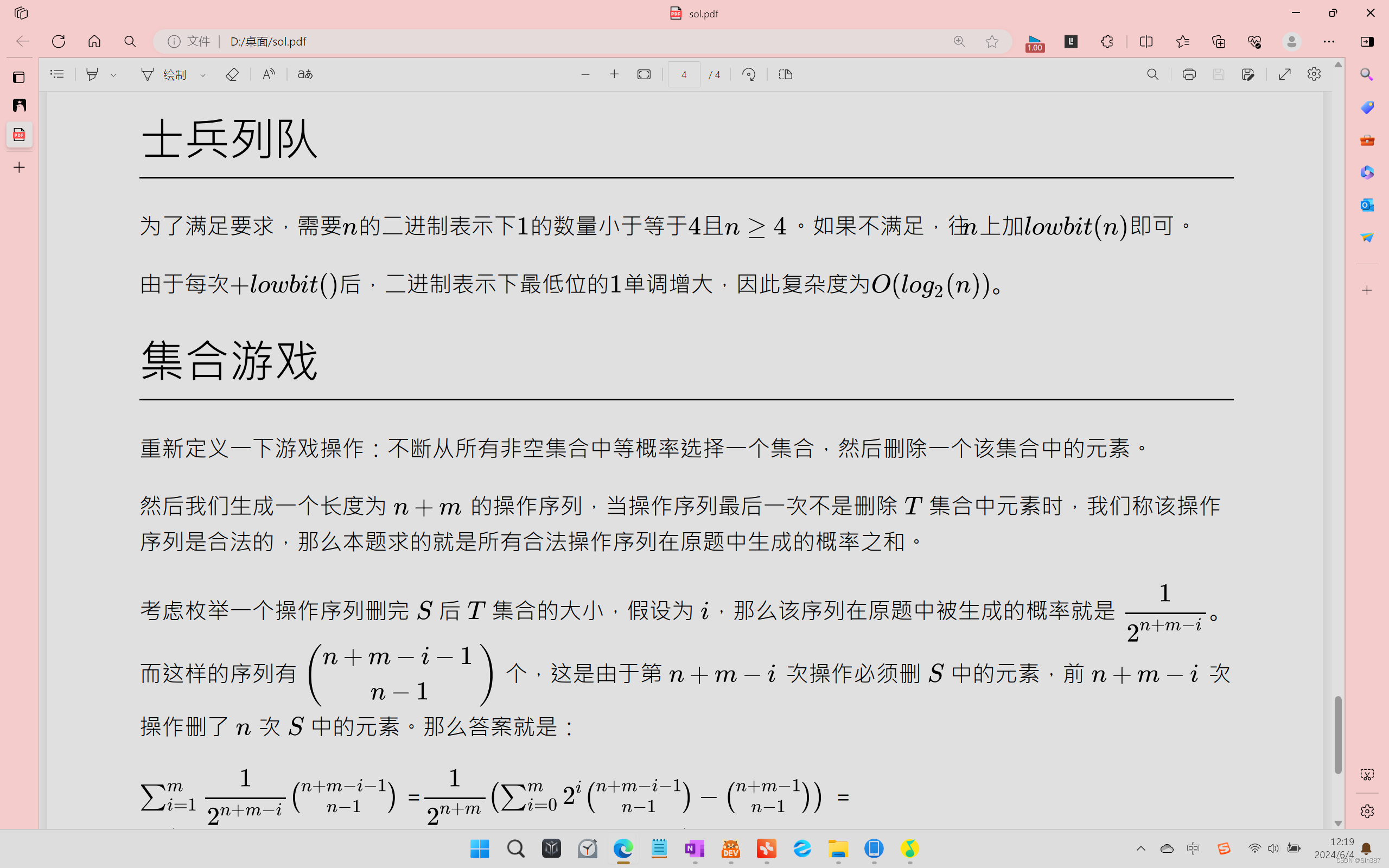
Task: Click the page number input field
Action: (684, 75)
